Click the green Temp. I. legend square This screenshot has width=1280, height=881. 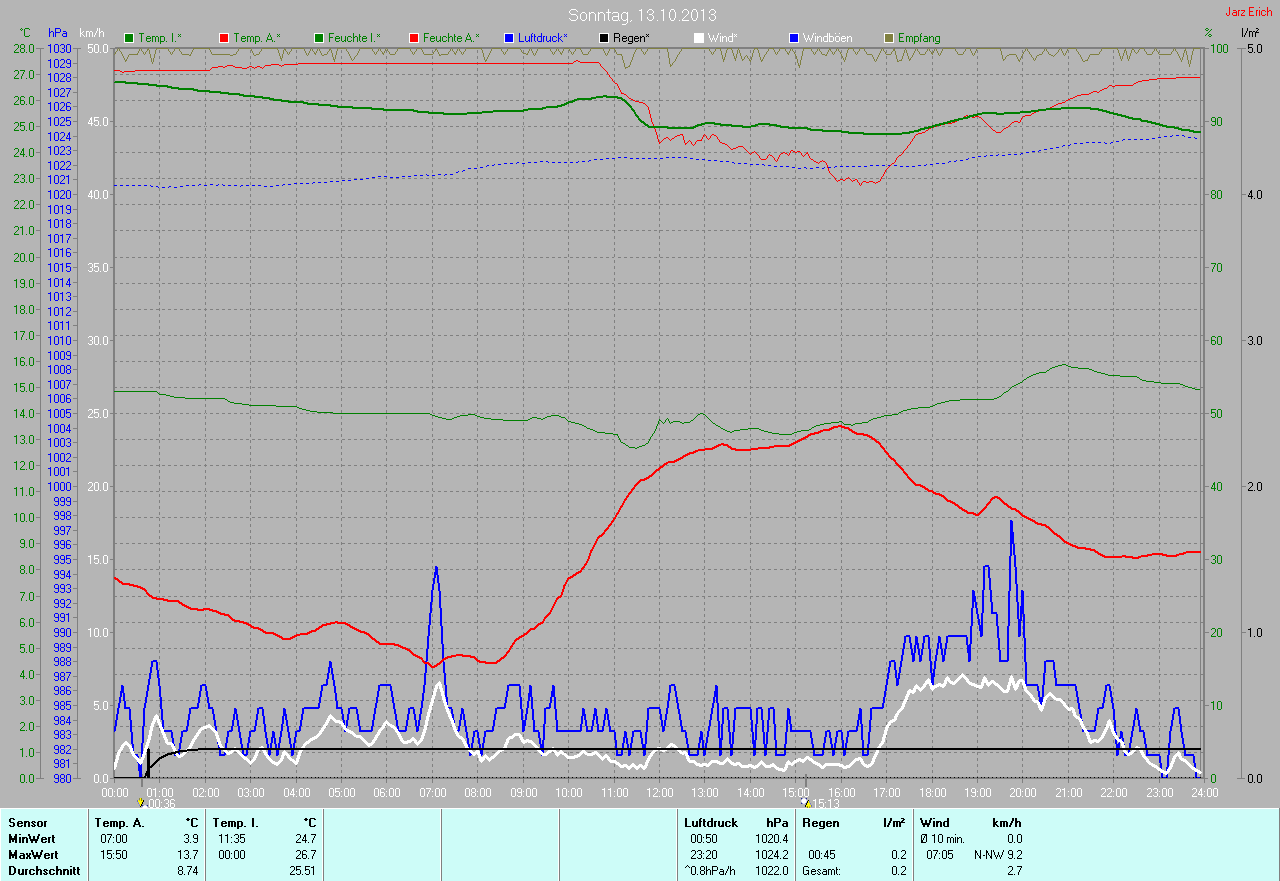coord(129,38)
